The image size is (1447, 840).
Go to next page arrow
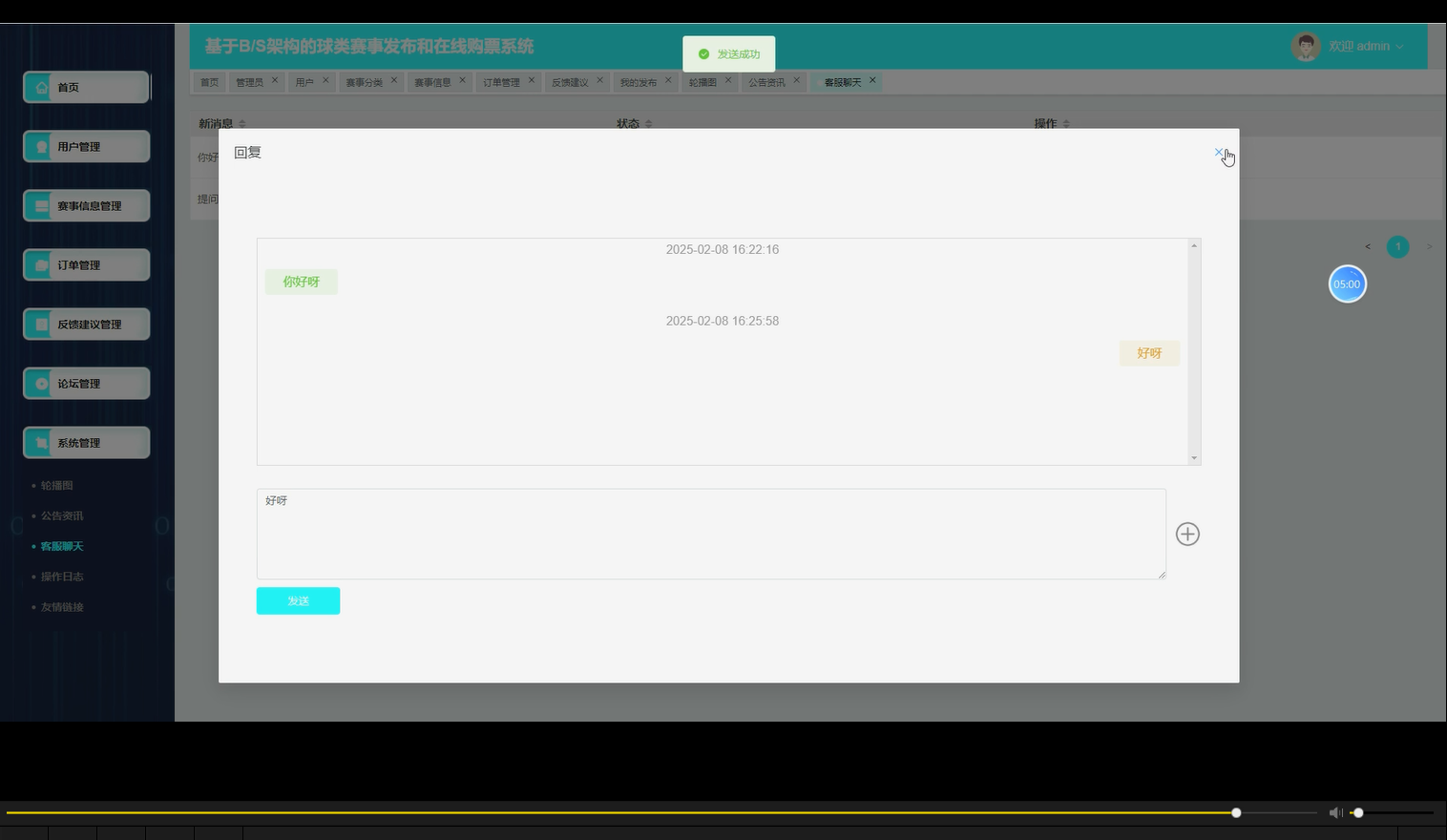pyautogui.click(x=1429, y=247)
